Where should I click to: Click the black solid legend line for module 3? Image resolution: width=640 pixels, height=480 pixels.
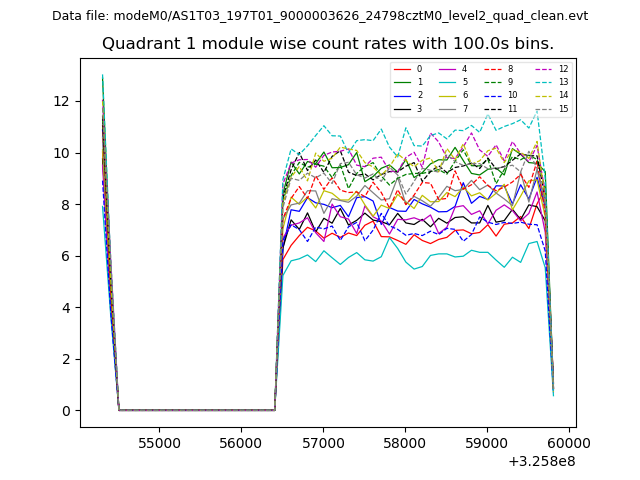[x=403, y=108]
